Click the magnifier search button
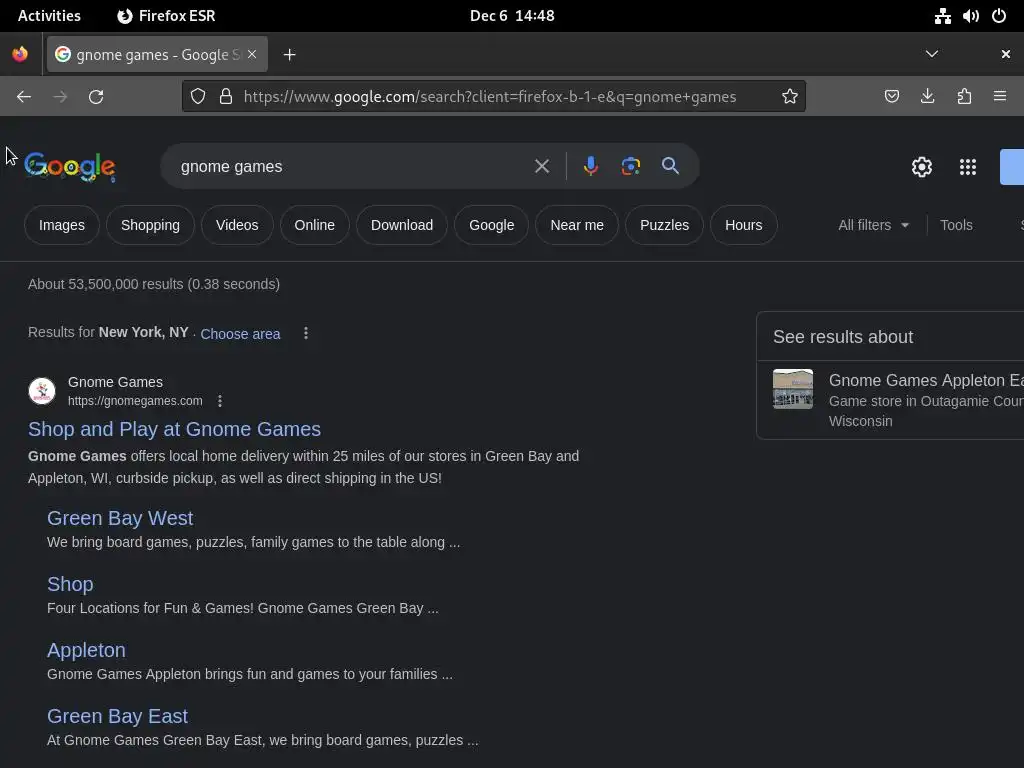This screenshot has height=768, width=1024. point(670,166)
